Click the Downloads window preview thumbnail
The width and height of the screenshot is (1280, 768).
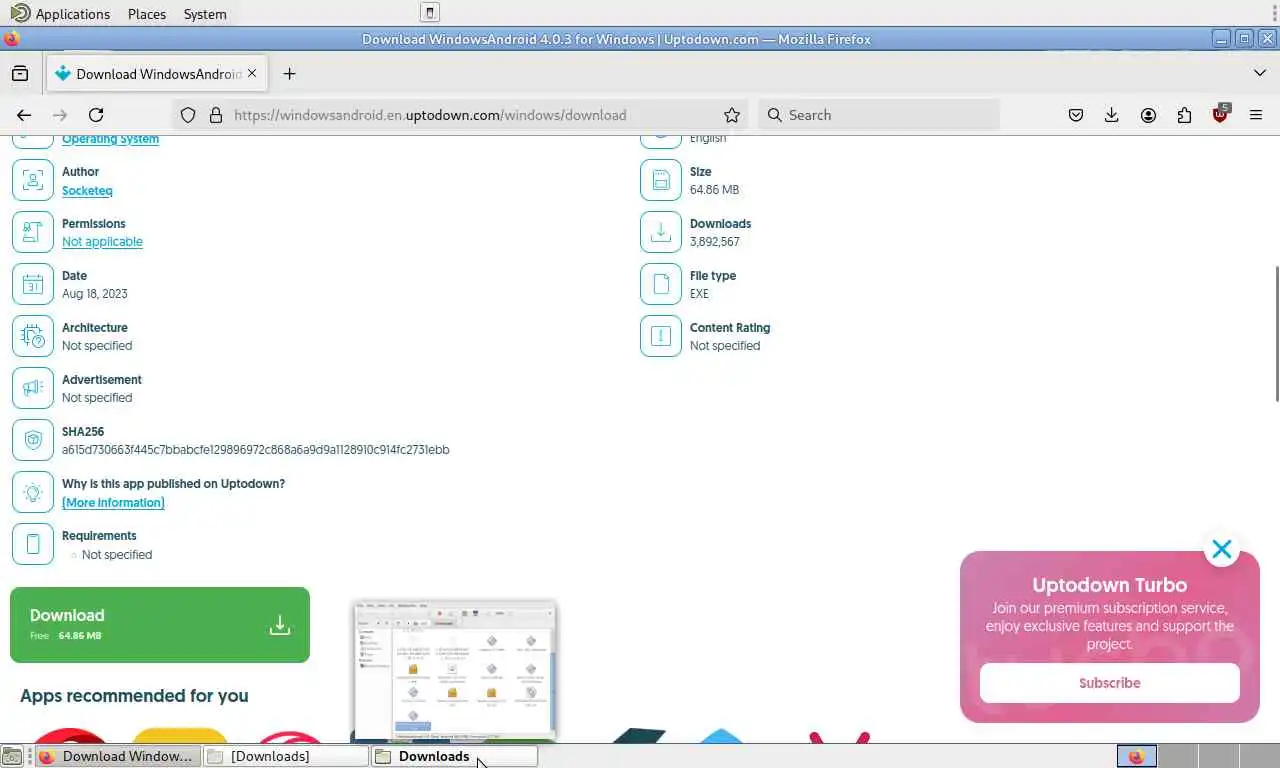click(454, 671)
